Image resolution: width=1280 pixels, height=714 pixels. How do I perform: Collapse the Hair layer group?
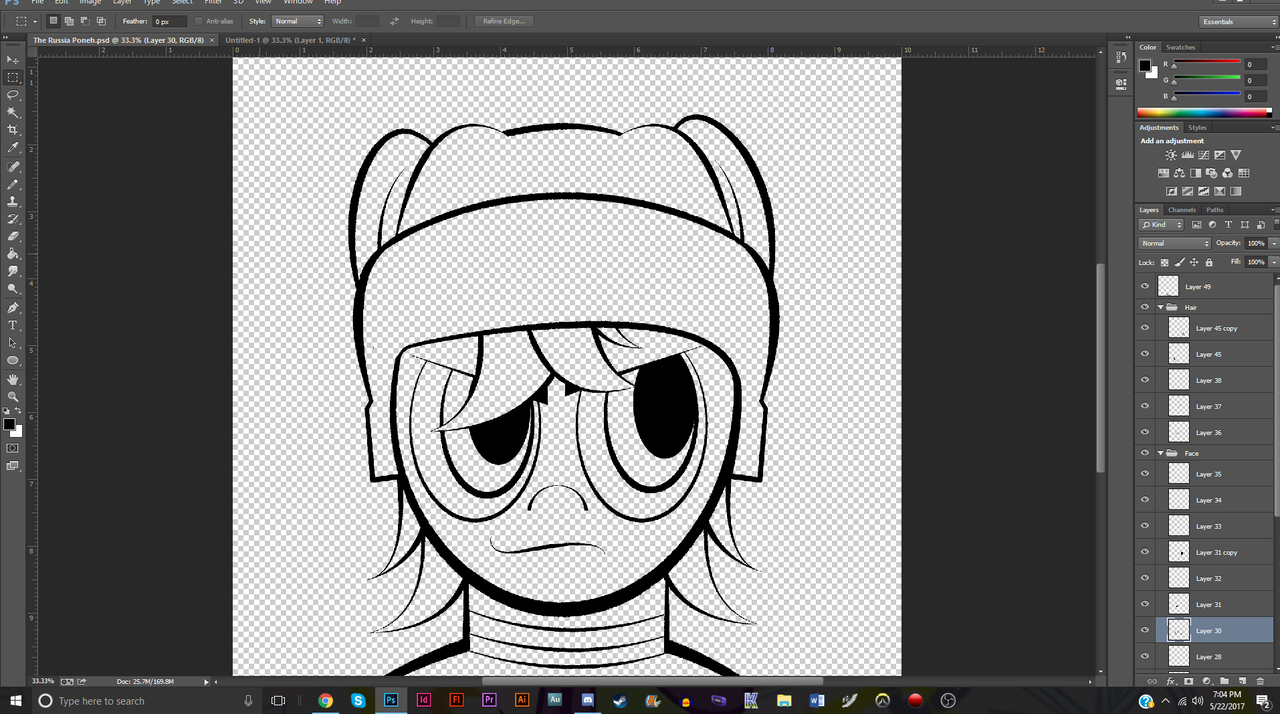point(1161,307)
